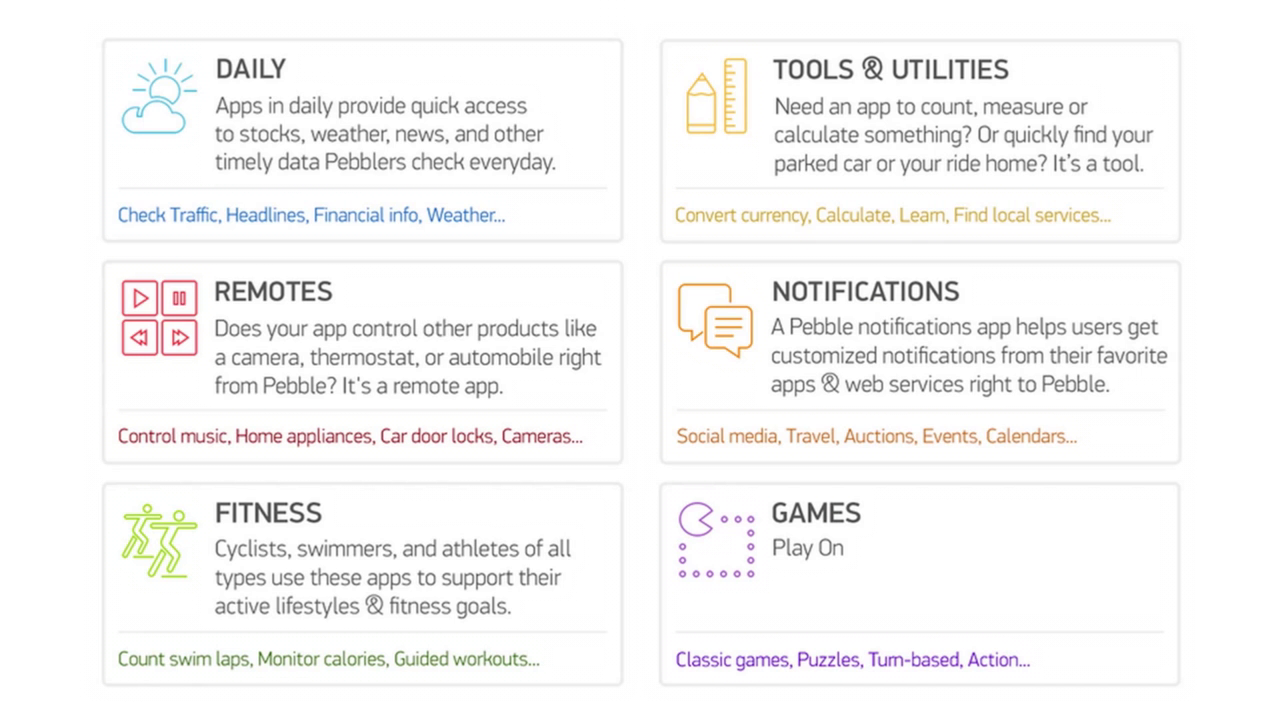
Task: Open the TOOLS & UTILITIES heading
Action: 890,70
